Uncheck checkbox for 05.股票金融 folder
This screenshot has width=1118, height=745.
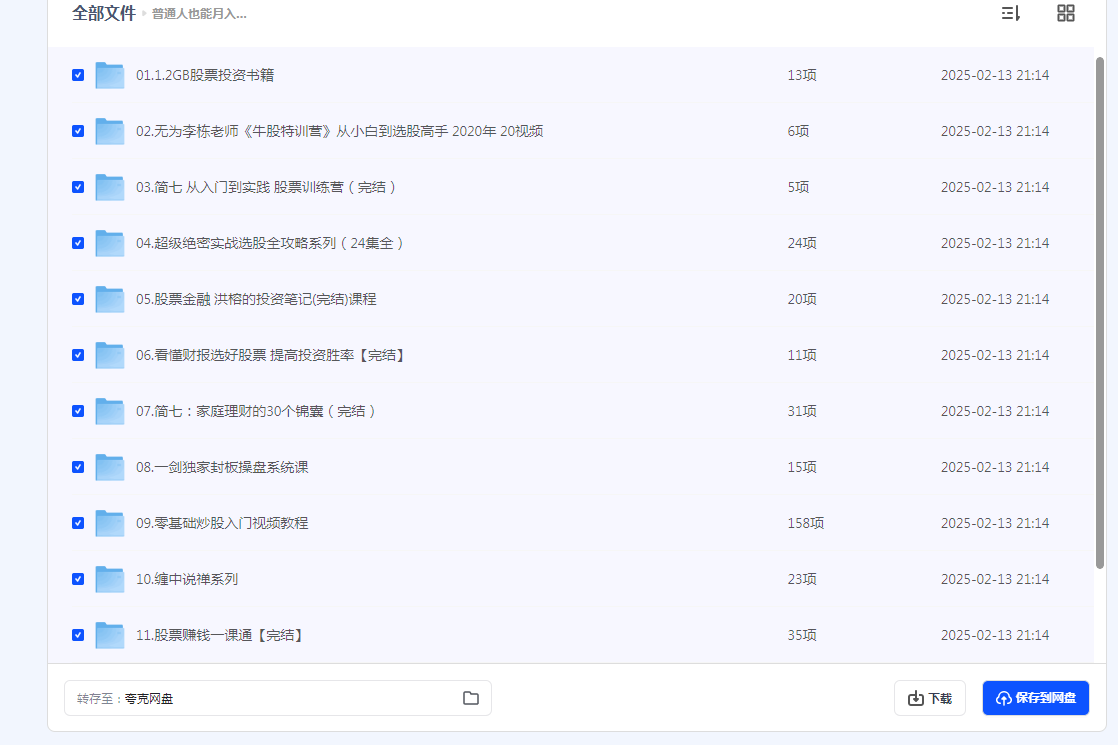click(x=78, y=299)
